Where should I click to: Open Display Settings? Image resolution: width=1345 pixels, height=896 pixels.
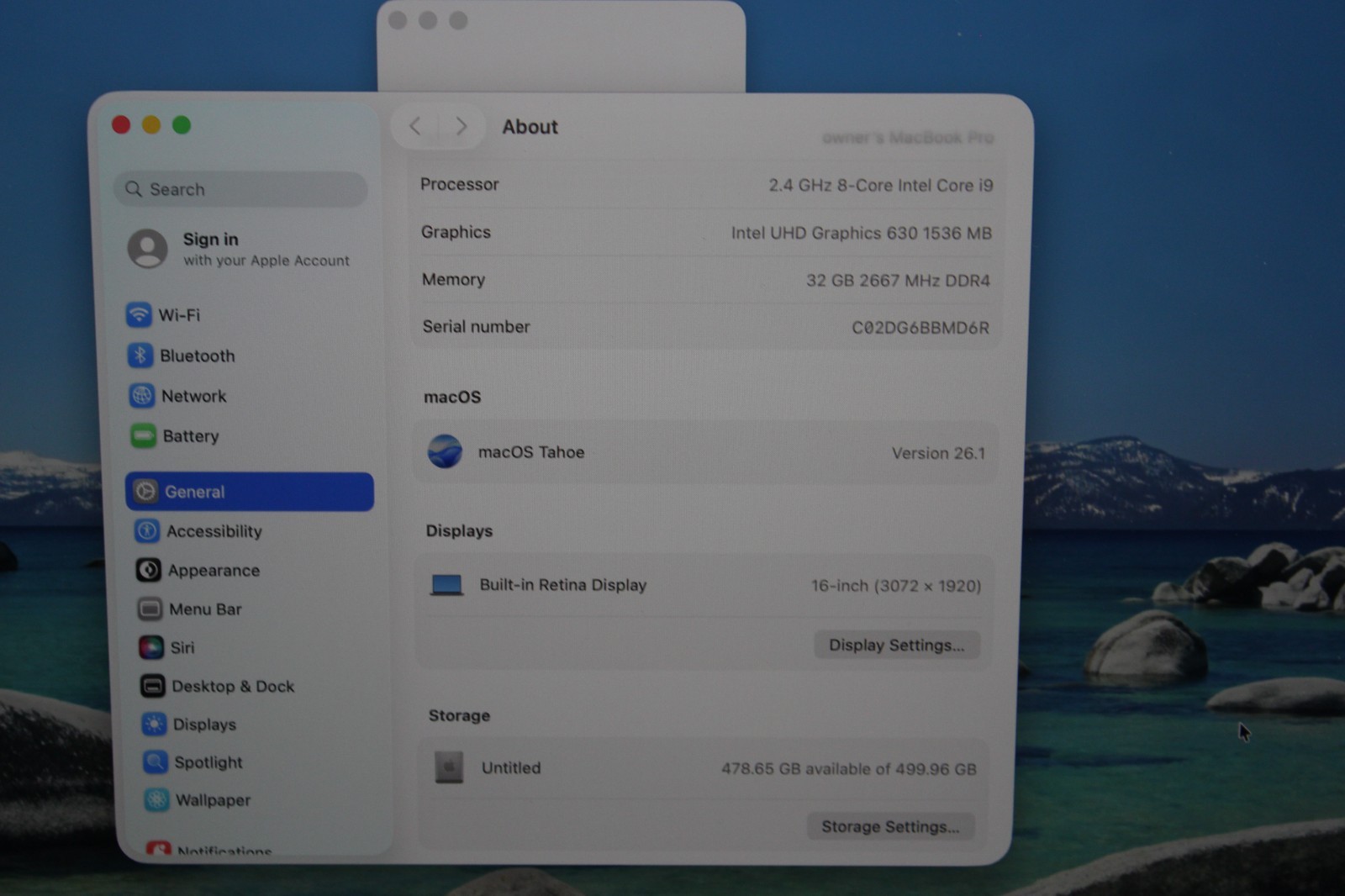tap(897, 645)
